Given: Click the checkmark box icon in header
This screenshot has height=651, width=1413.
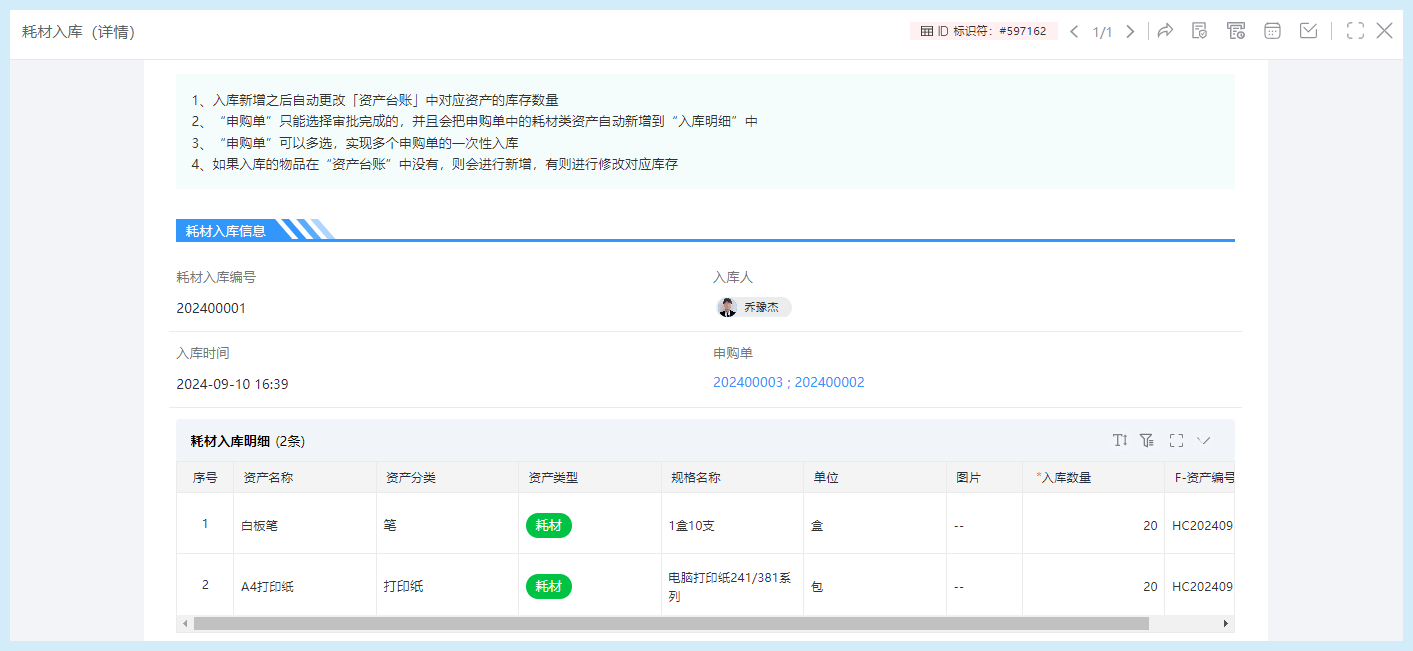Looking at the screenshot, I should coord(1308,31).
